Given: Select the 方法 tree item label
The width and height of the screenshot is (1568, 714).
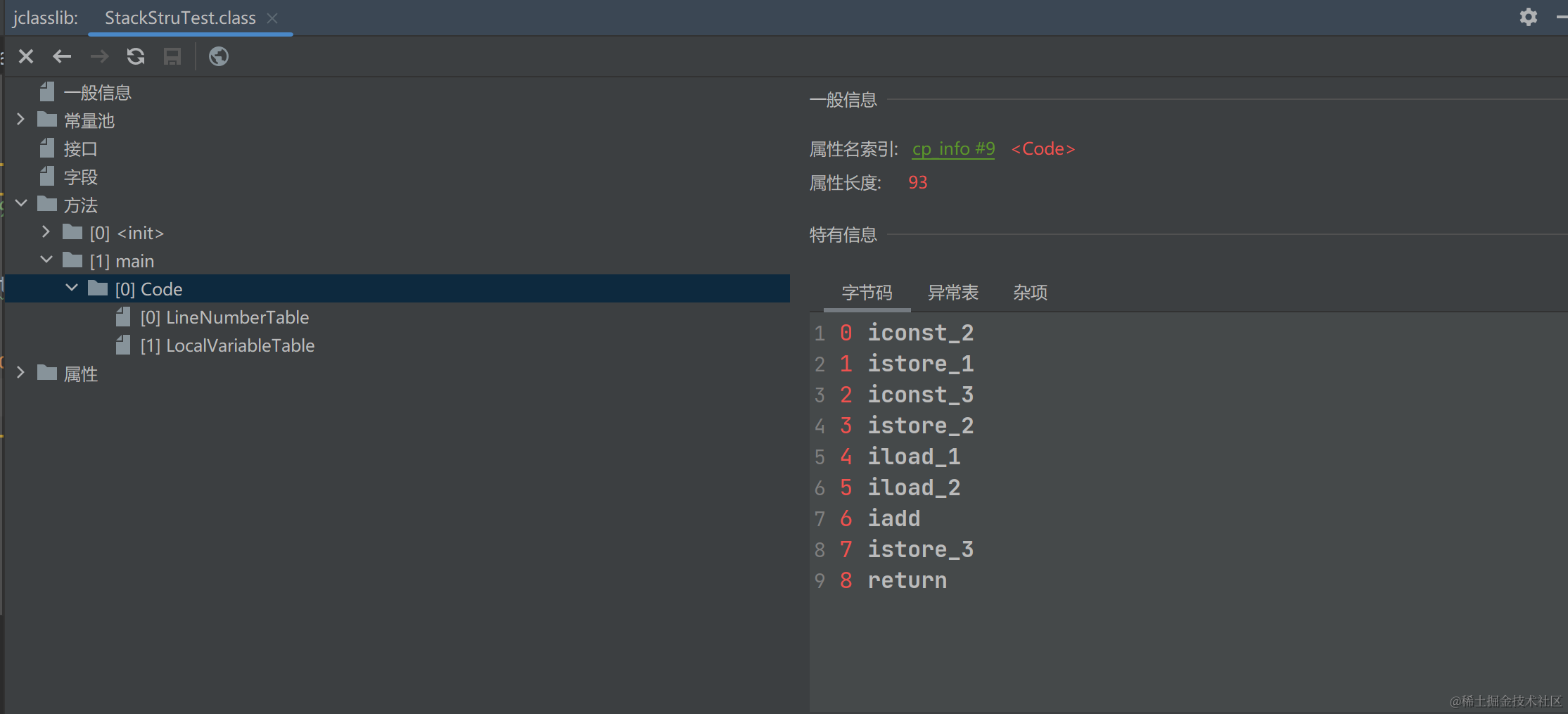Looking at the screenshot, I should pyautogui.click(x=80, y=205).
